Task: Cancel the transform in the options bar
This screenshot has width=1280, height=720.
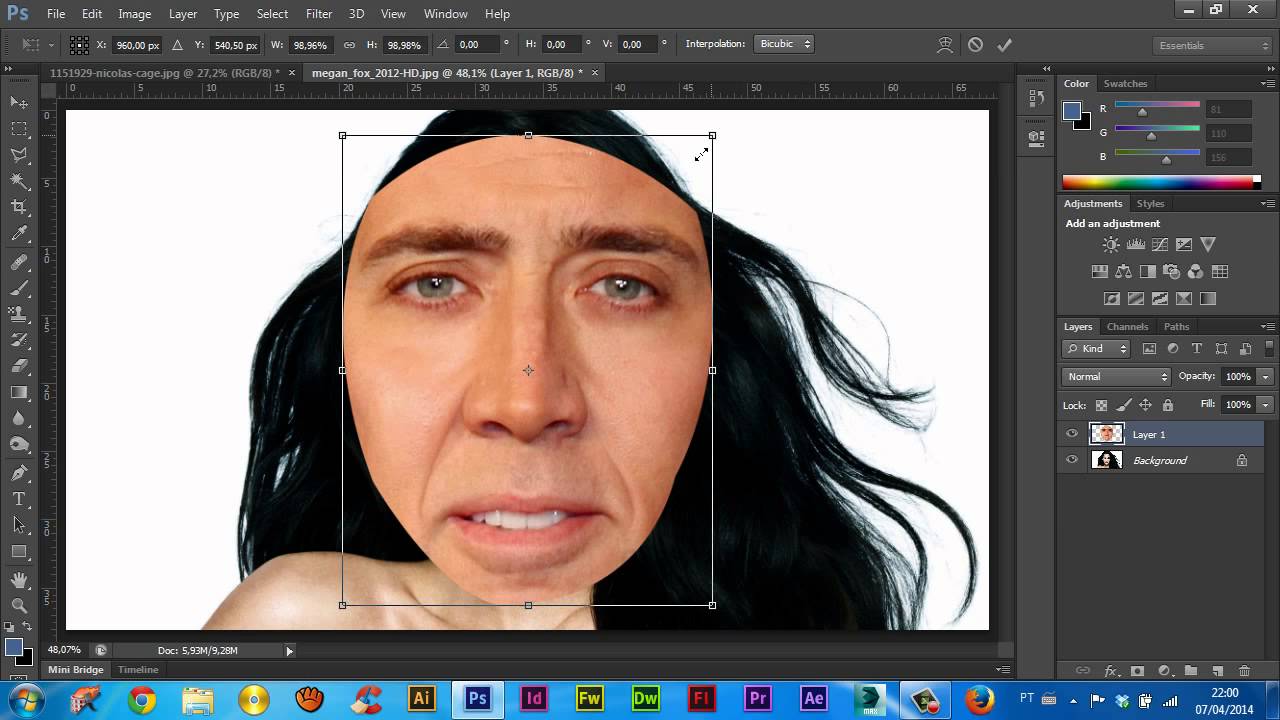Action: click(x=975, y=45)
